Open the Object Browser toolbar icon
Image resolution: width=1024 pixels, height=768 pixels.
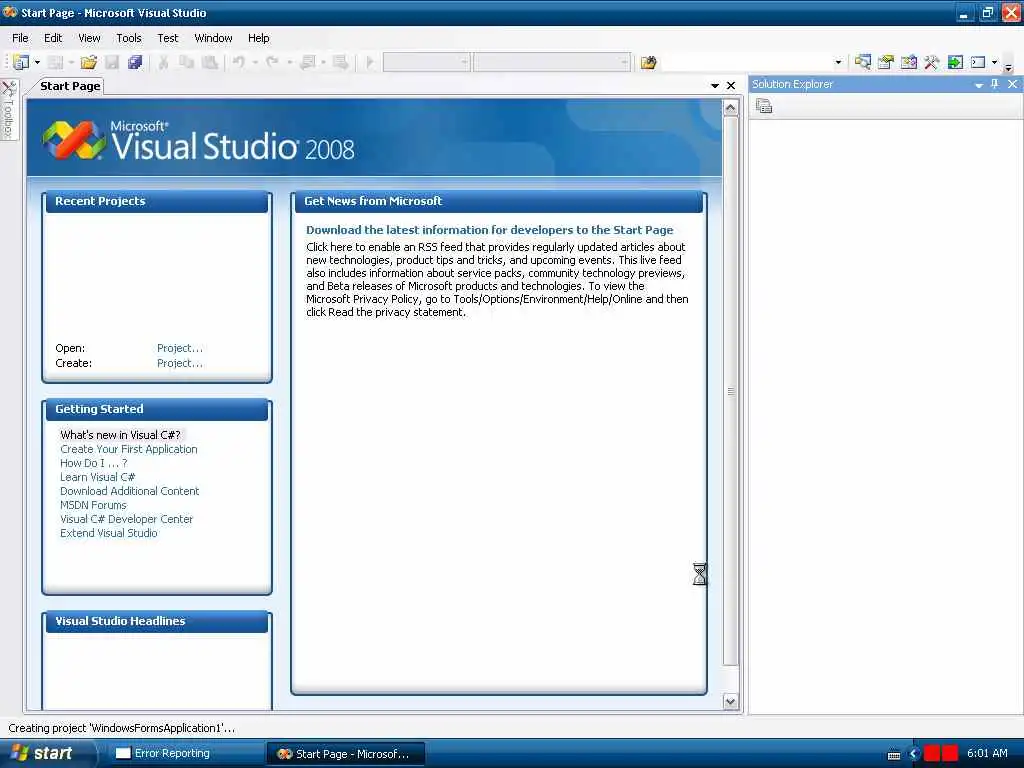(x=908, y=63)
